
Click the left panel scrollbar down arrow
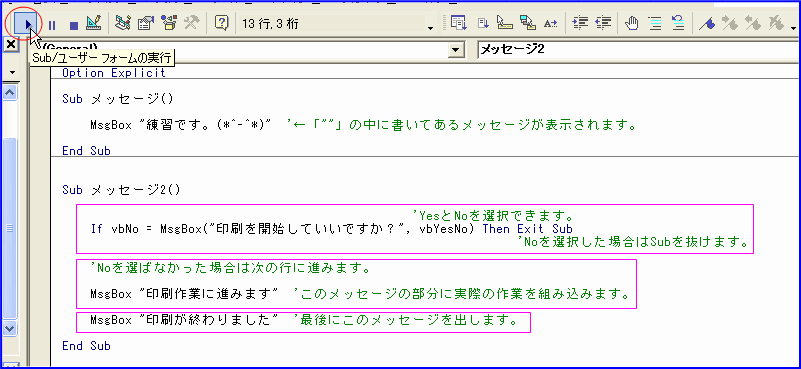coord(10,328)
